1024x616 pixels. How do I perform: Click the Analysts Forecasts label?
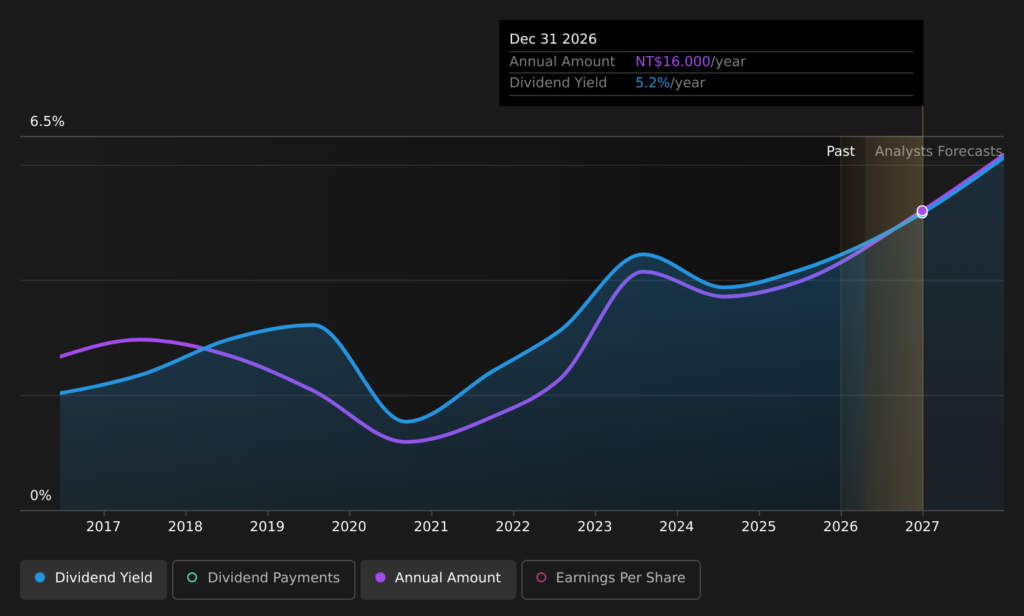(938, 151)
